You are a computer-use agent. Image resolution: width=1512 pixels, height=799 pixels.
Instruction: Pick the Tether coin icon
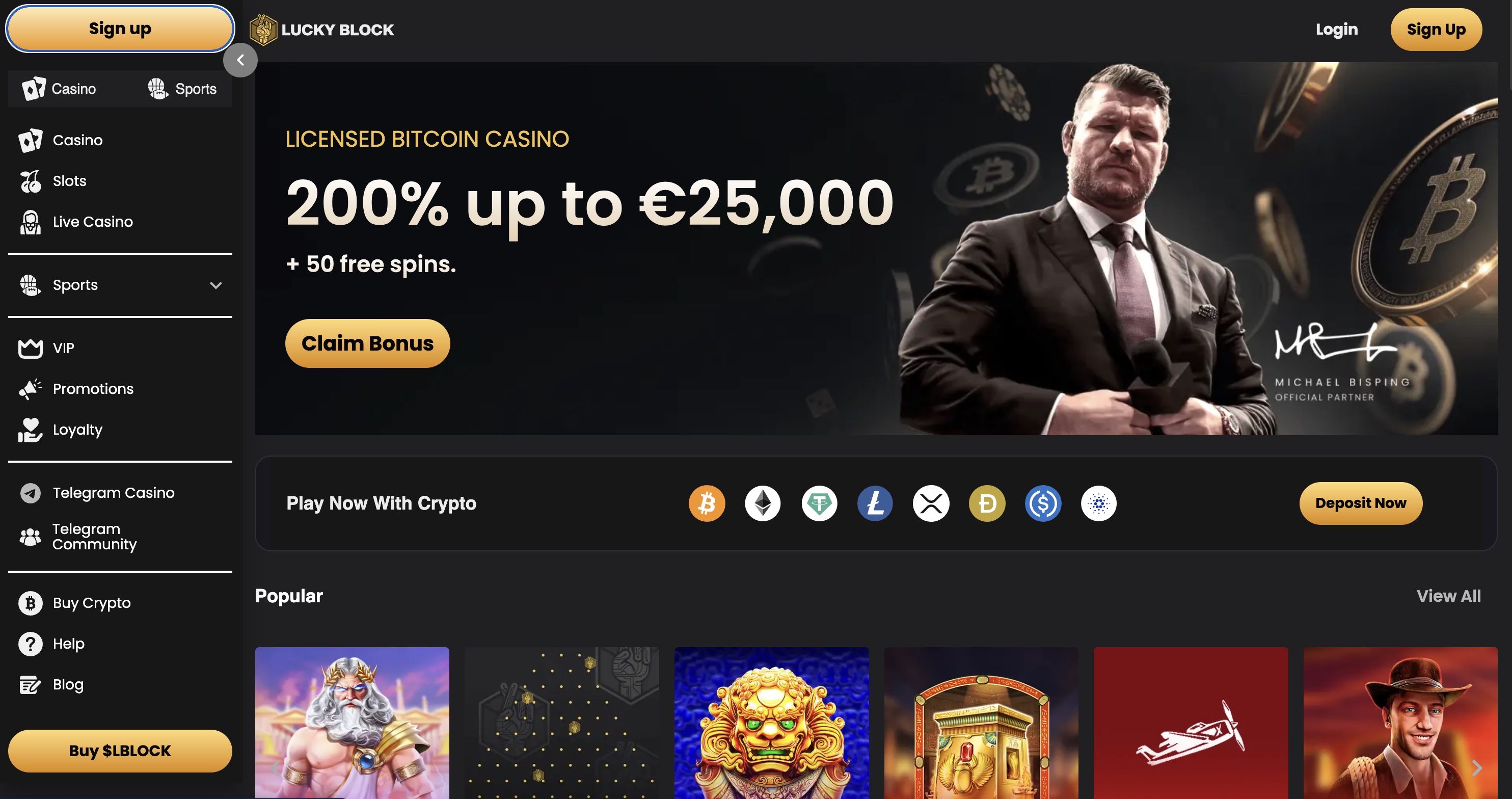point(819,503)
